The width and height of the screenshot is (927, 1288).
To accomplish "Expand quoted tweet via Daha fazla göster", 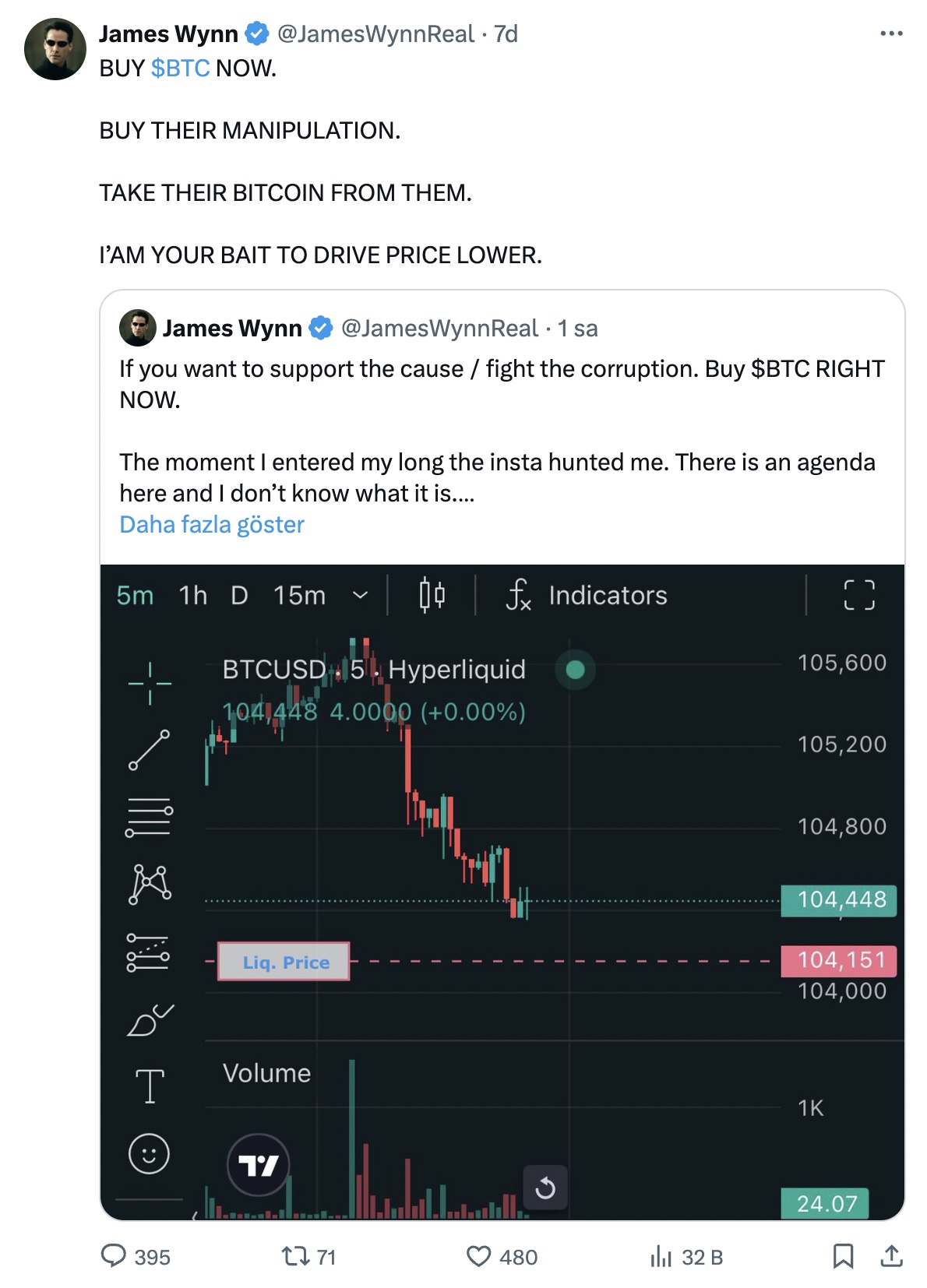I will pyautogui.click(x=212, y=525).
